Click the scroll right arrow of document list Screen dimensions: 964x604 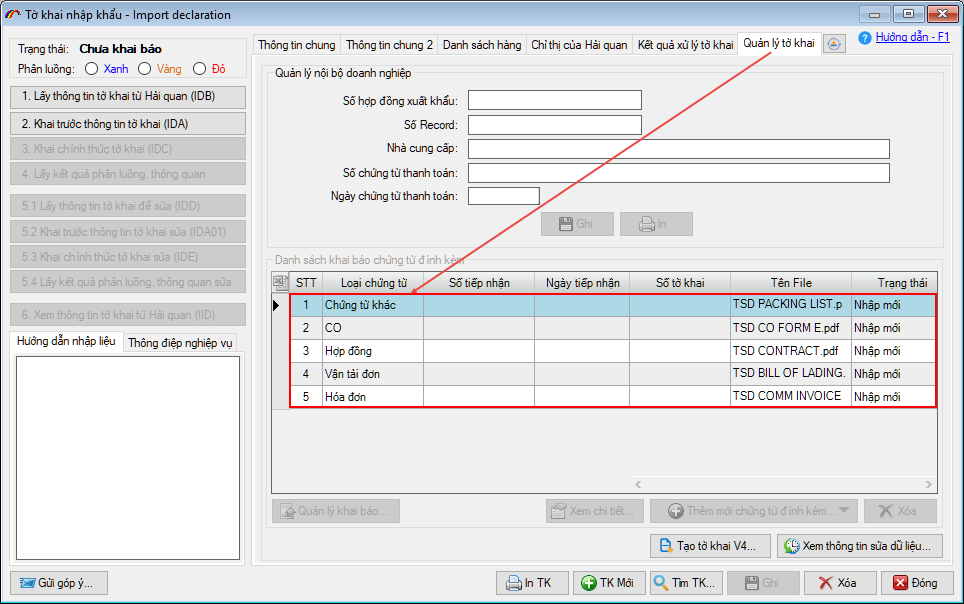point(929,485)
